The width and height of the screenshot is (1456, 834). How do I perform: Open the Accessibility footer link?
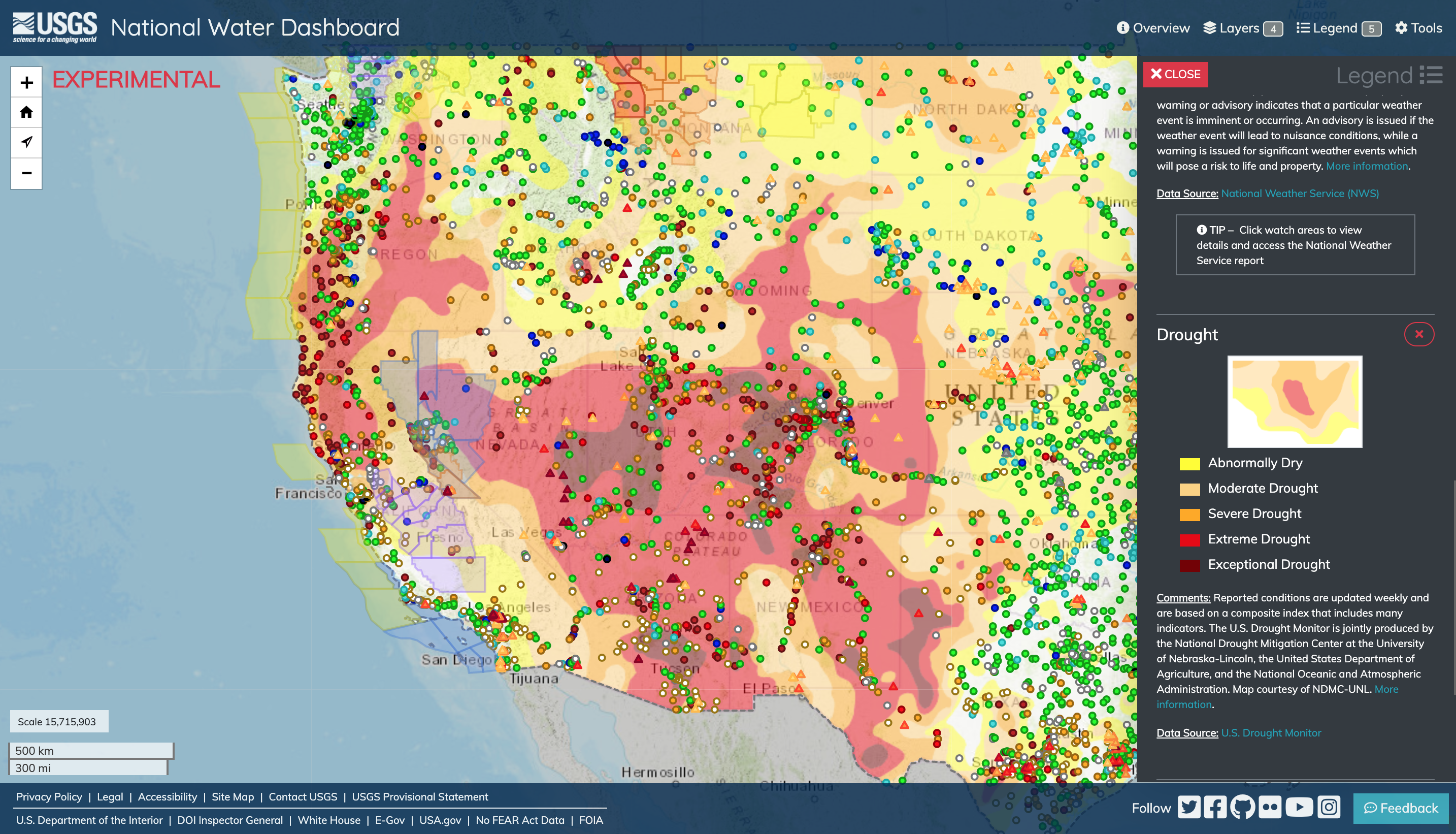[167, 797]
